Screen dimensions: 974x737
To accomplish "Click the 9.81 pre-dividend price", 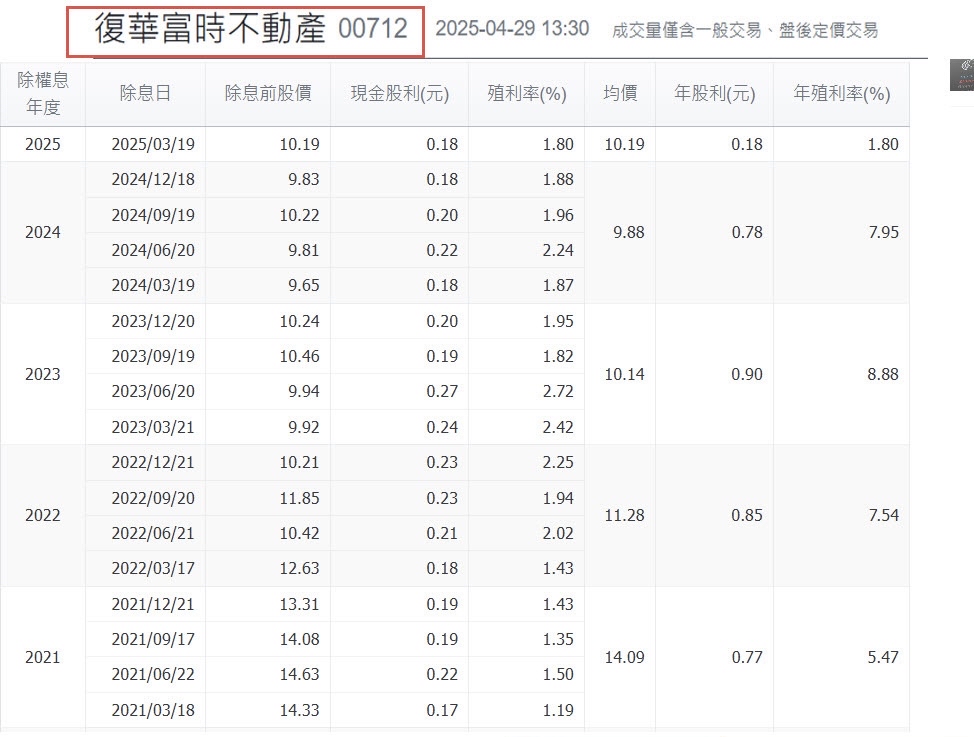I will (304, 250).
